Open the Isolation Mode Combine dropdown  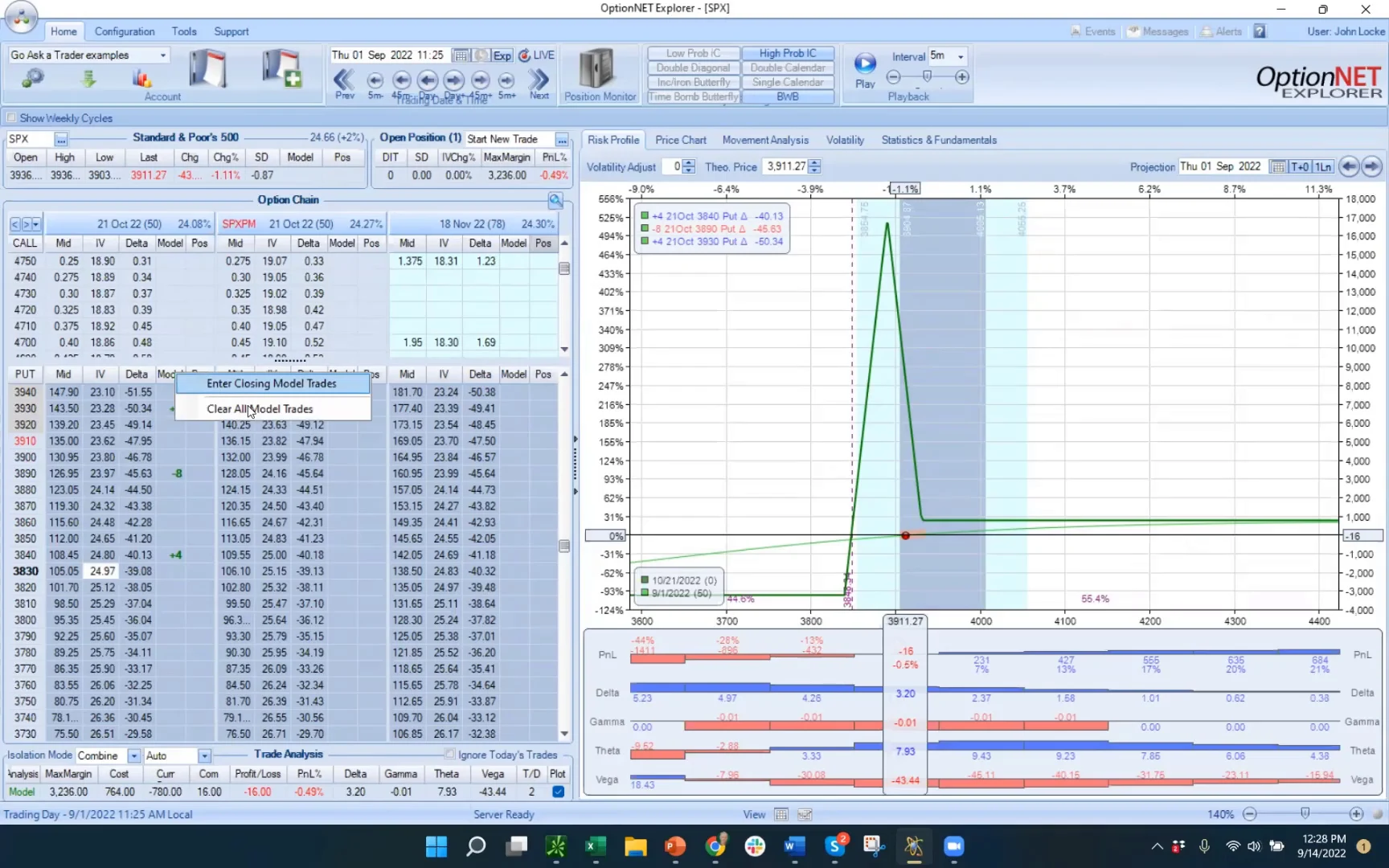pyautogui.click(x=134, y=756)
